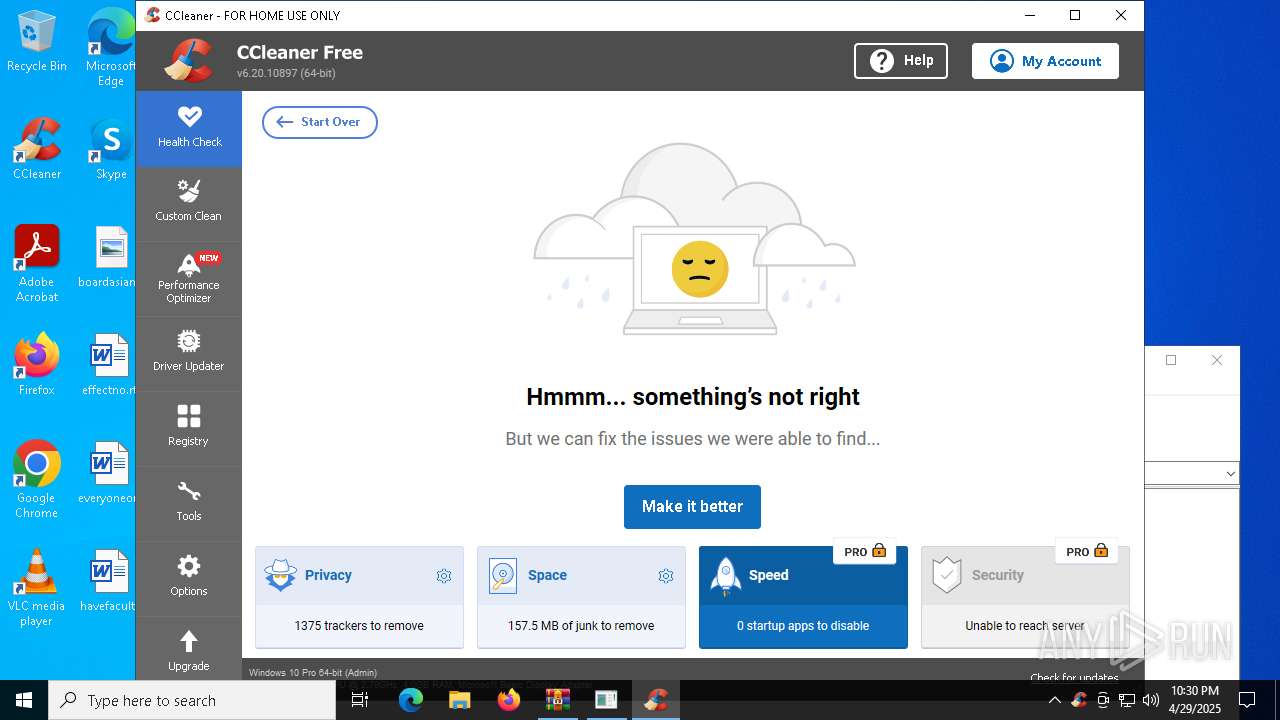Select Firefox desktop shortcut
This screenshot has height=720, width=1280.
(x=37, y=365)
